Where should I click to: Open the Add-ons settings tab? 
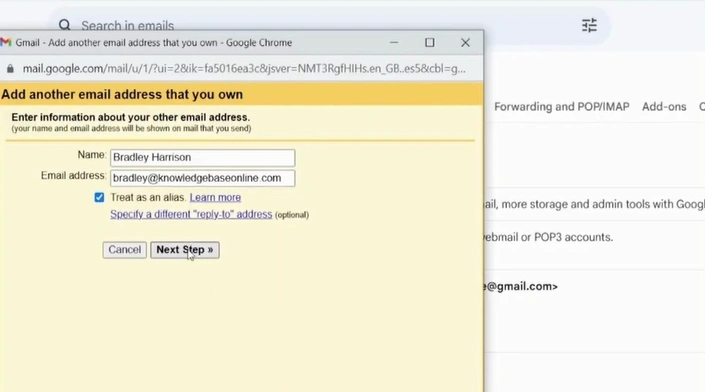pyautogui.click(x=664, y=107)
